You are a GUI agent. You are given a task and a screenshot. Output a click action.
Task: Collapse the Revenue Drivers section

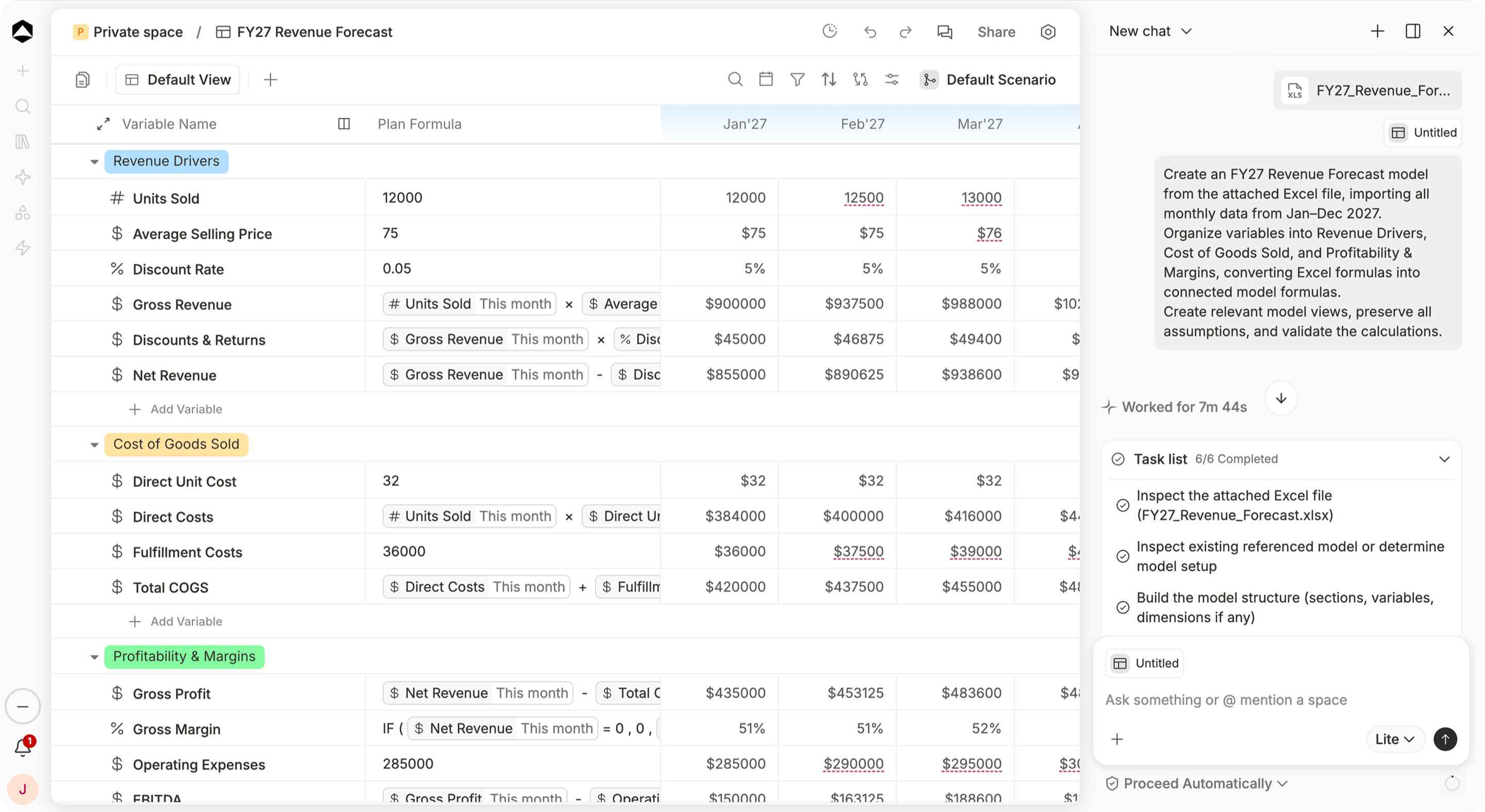pos(94,162)
